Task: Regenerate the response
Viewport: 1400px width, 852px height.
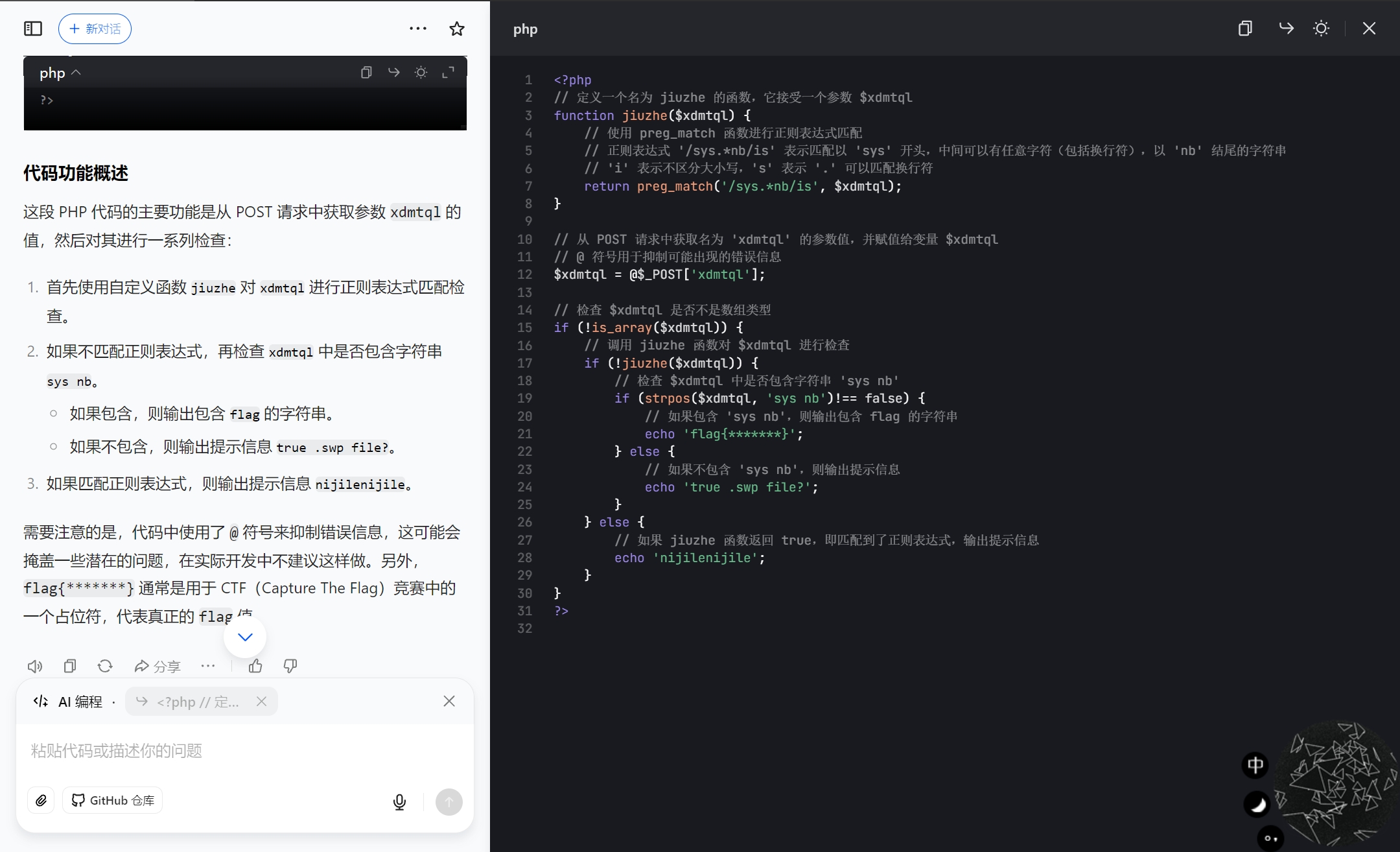Action: pos(105,666)
